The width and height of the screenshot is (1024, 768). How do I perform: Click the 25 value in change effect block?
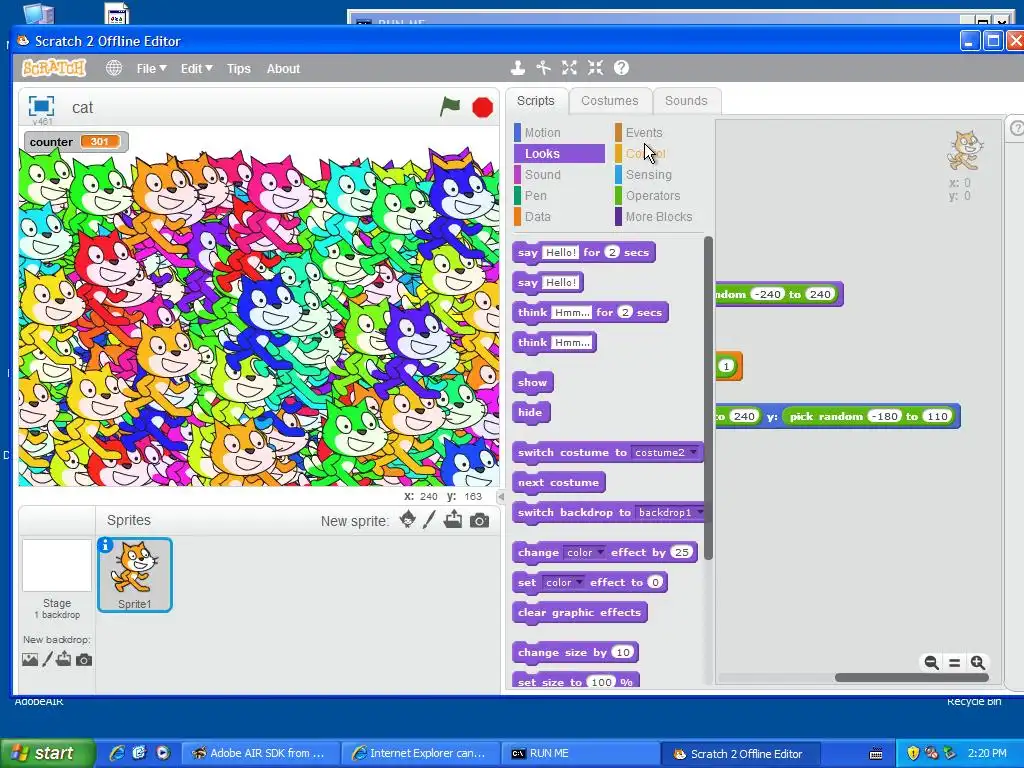pos(682,552)
